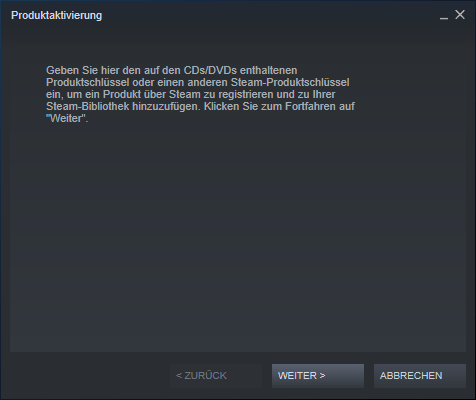Screen dimensions: 476x400
Task: Click the Produktaktivierung title text
Action: pos(57,15)
